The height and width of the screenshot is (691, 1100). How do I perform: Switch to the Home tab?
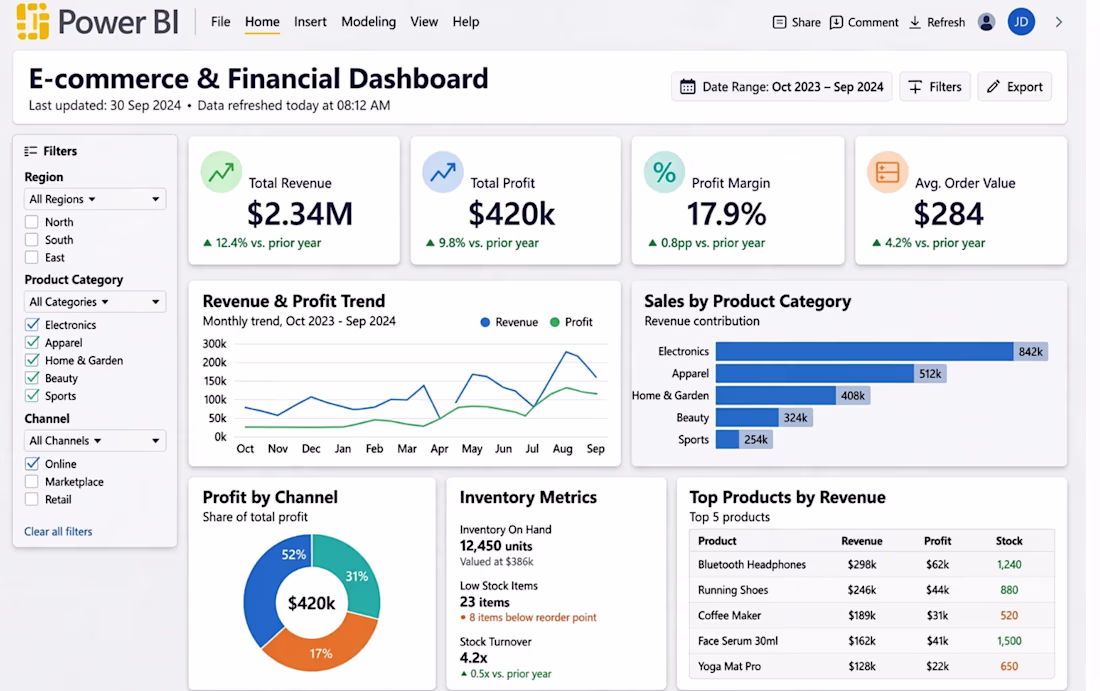coord(262,22)
